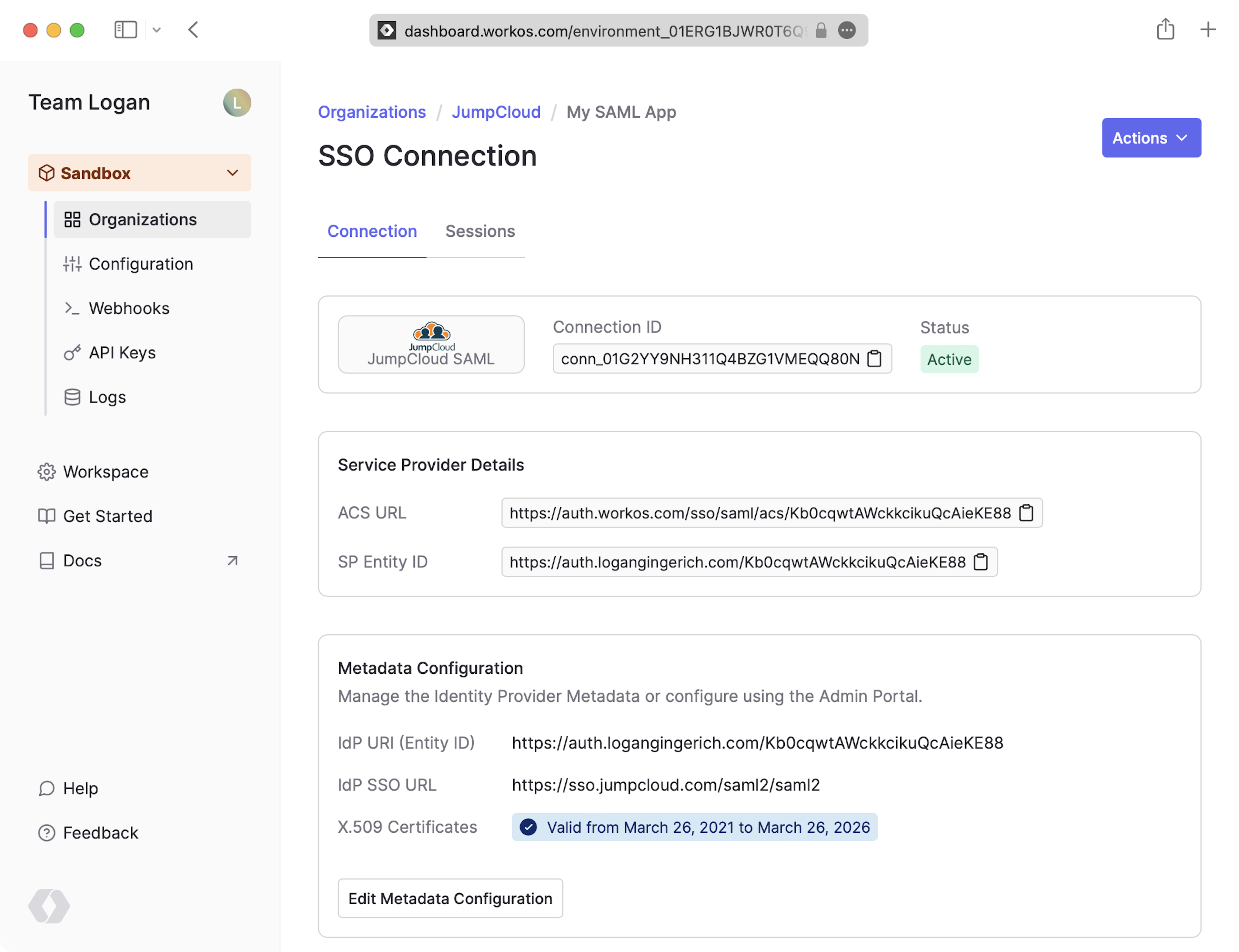This screenshot has width=1239, height=952.
Task: Open a new browser tab
Action: pyautogui.click(x=1208, y=29)
